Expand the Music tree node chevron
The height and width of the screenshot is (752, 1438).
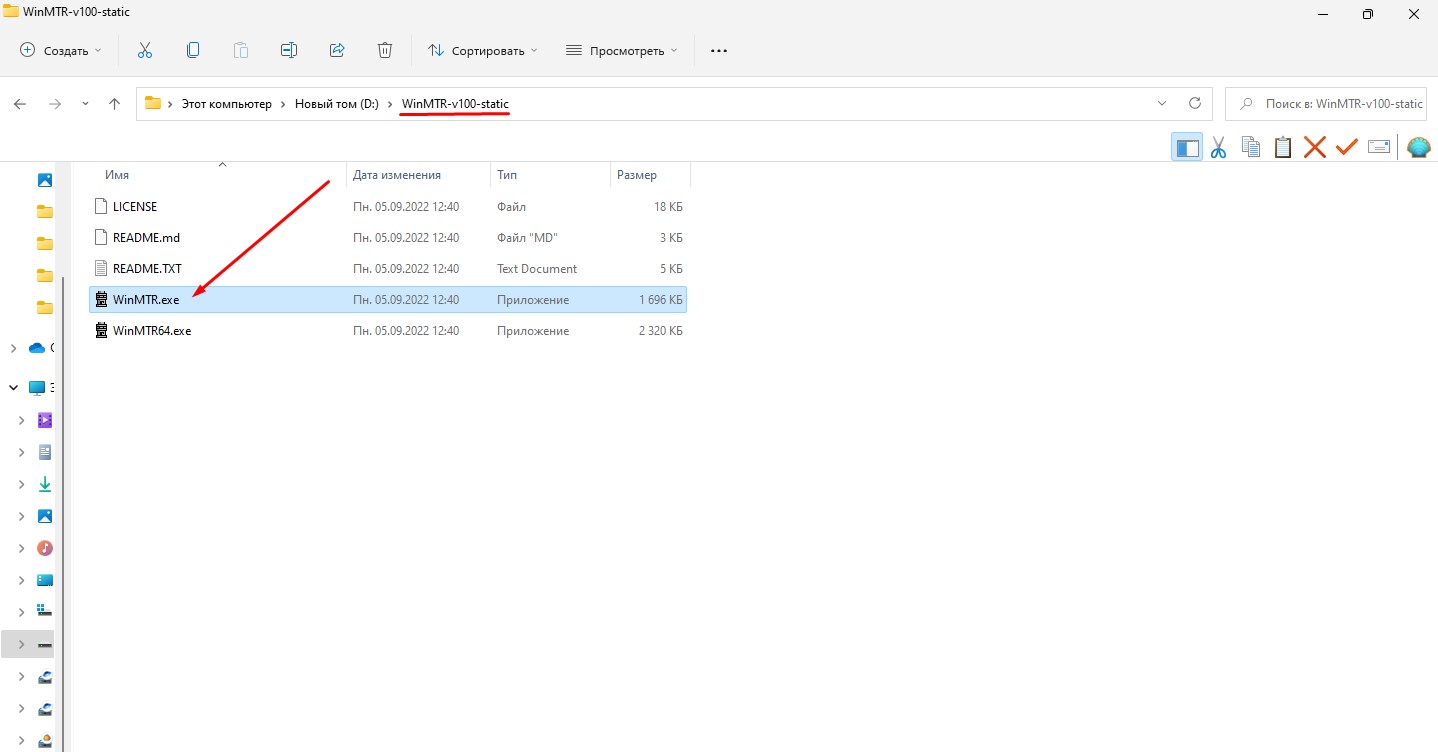click(21, 548)
